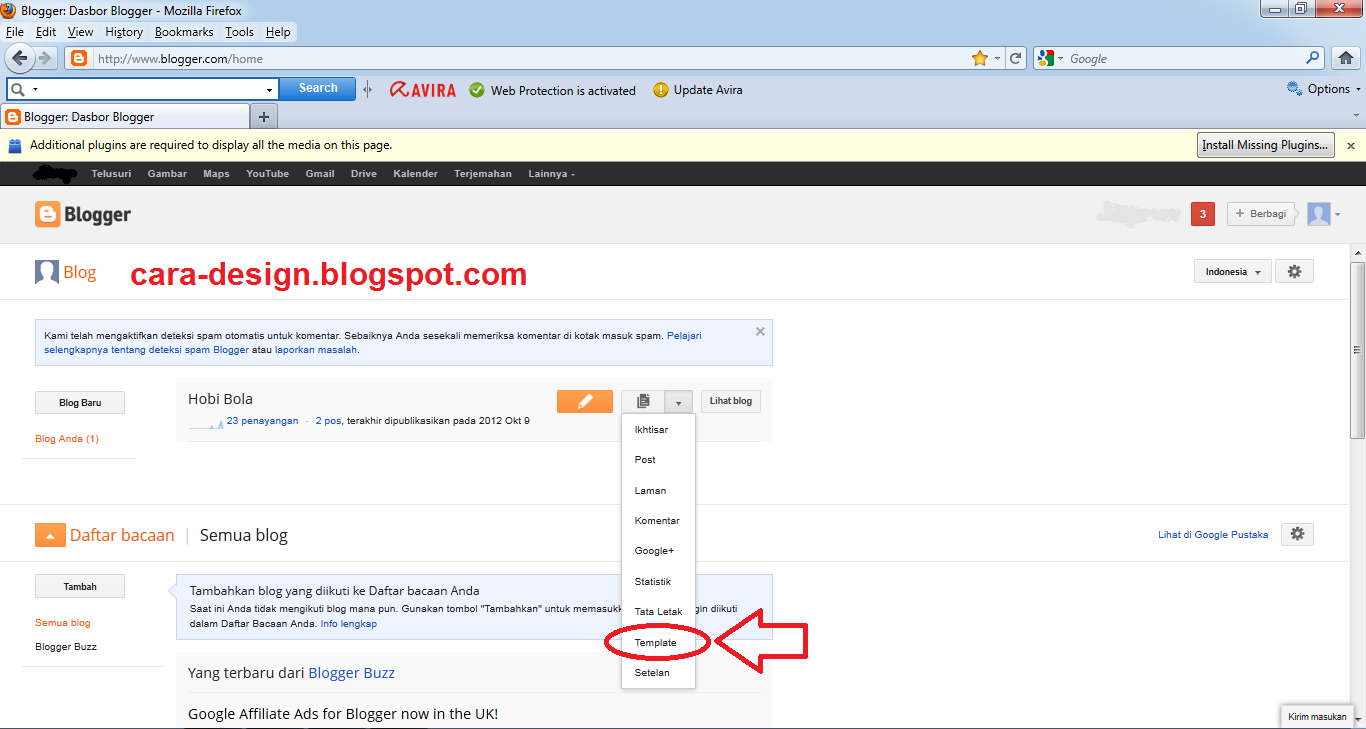The image size is (1366, 729).
Task: Open the 23 penayangan stats link
Action: 262,421
